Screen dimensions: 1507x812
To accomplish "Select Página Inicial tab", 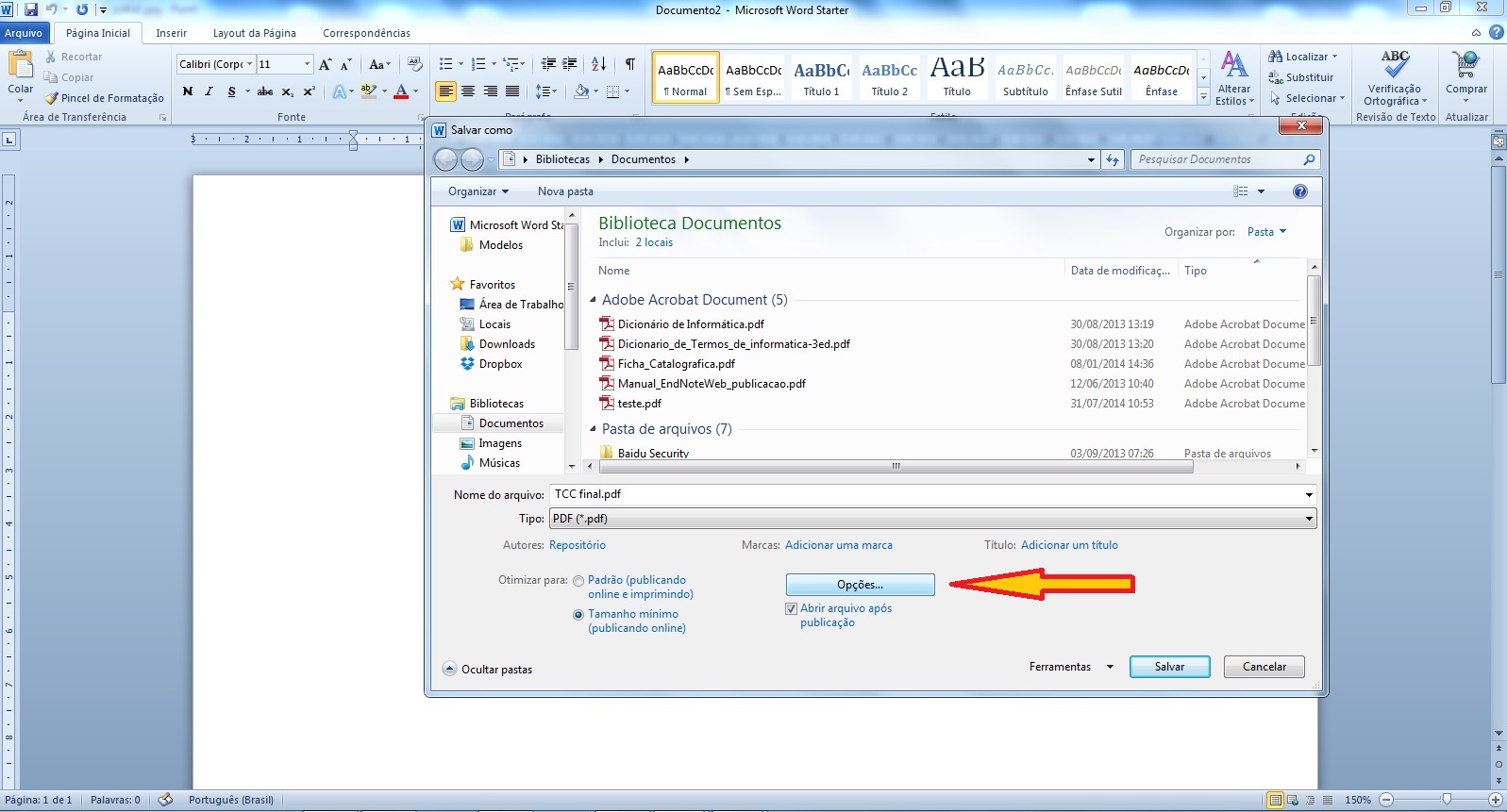I will tap(98, 33).
